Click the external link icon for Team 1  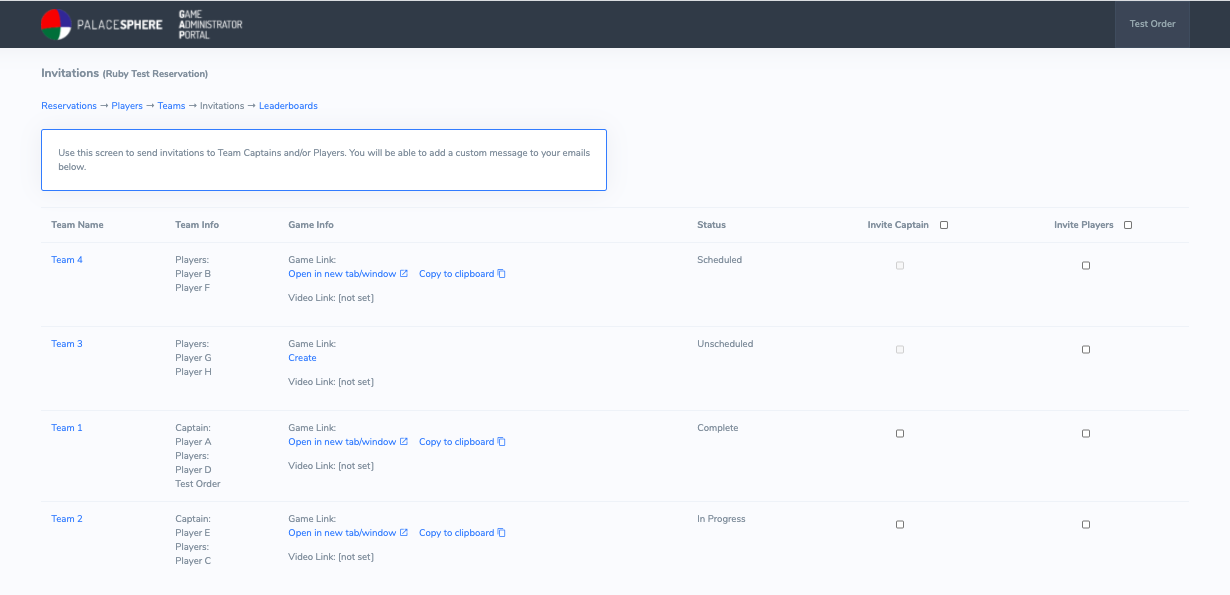(404, 442)
